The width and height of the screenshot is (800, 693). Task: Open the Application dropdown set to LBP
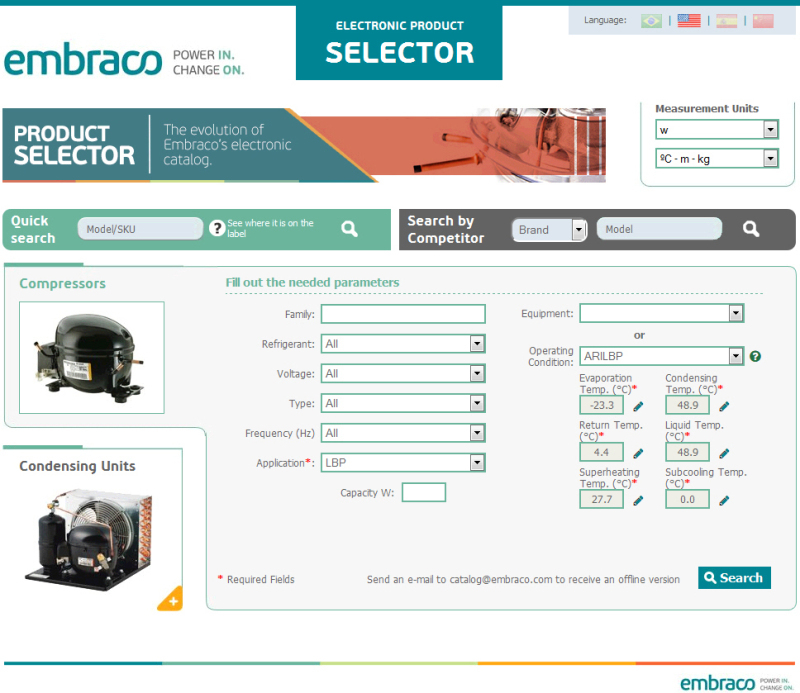(403, 463)
